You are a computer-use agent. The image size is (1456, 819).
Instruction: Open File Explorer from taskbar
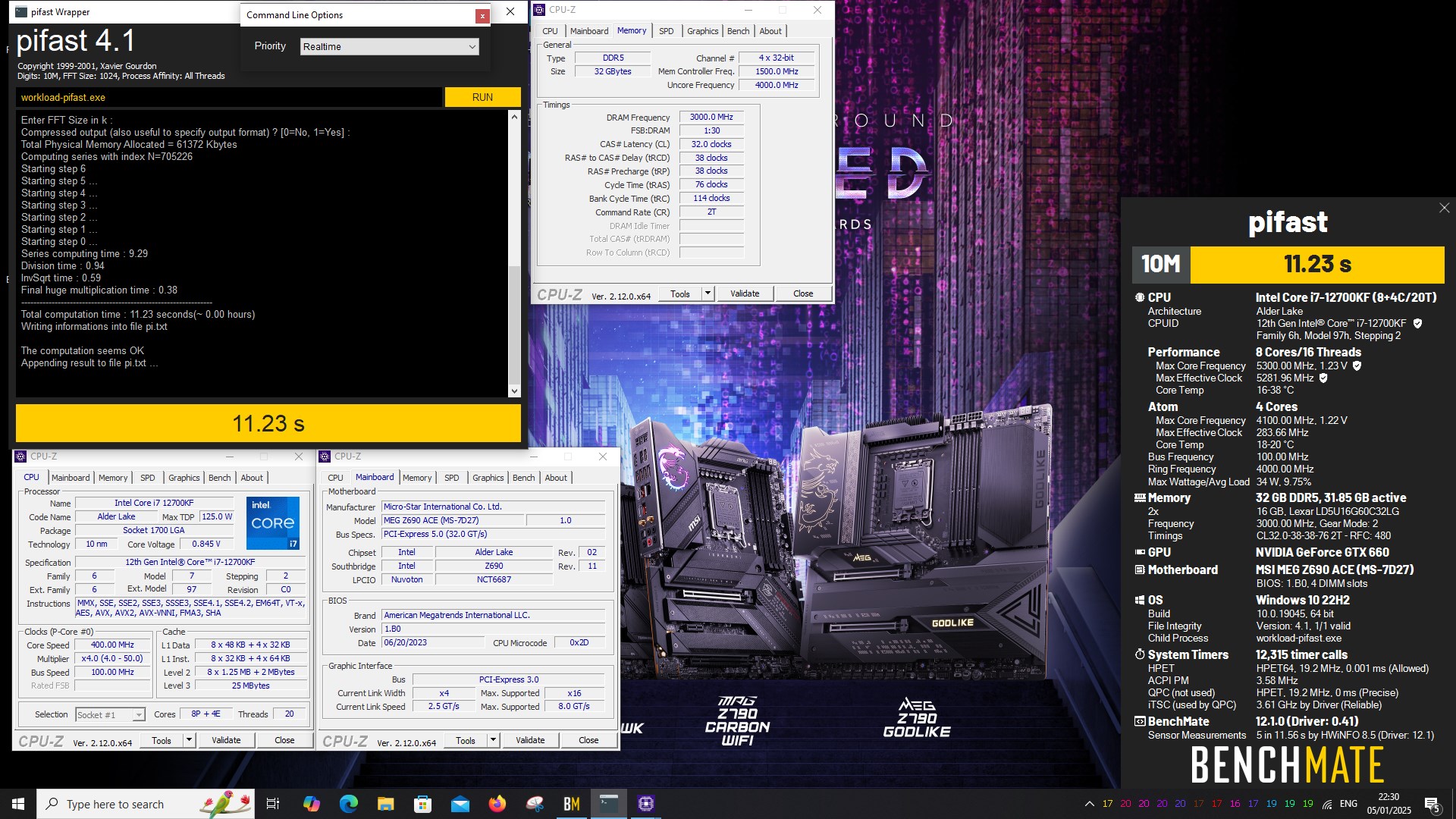point(385,804)
